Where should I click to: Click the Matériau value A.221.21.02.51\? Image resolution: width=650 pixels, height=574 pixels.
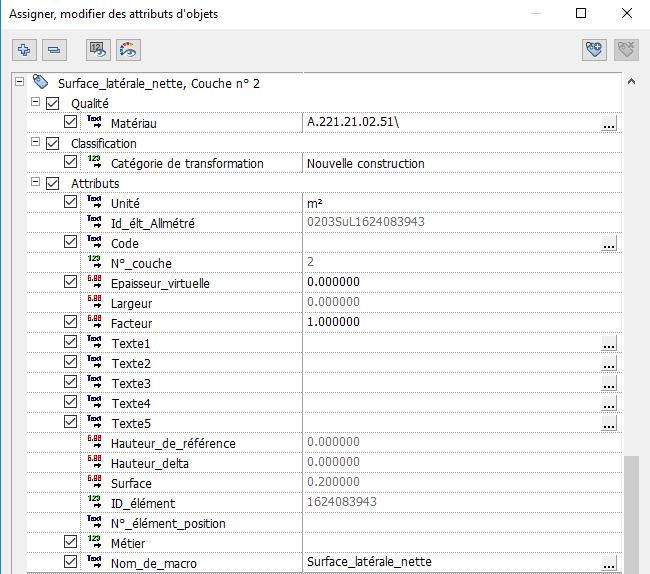click(x=353, y=122)
